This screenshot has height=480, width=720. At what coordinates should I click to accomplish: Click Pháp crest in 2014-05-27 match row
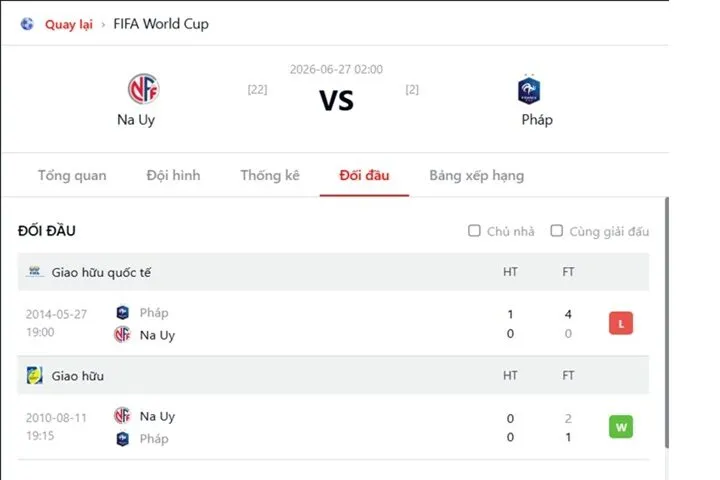(123, 313)
